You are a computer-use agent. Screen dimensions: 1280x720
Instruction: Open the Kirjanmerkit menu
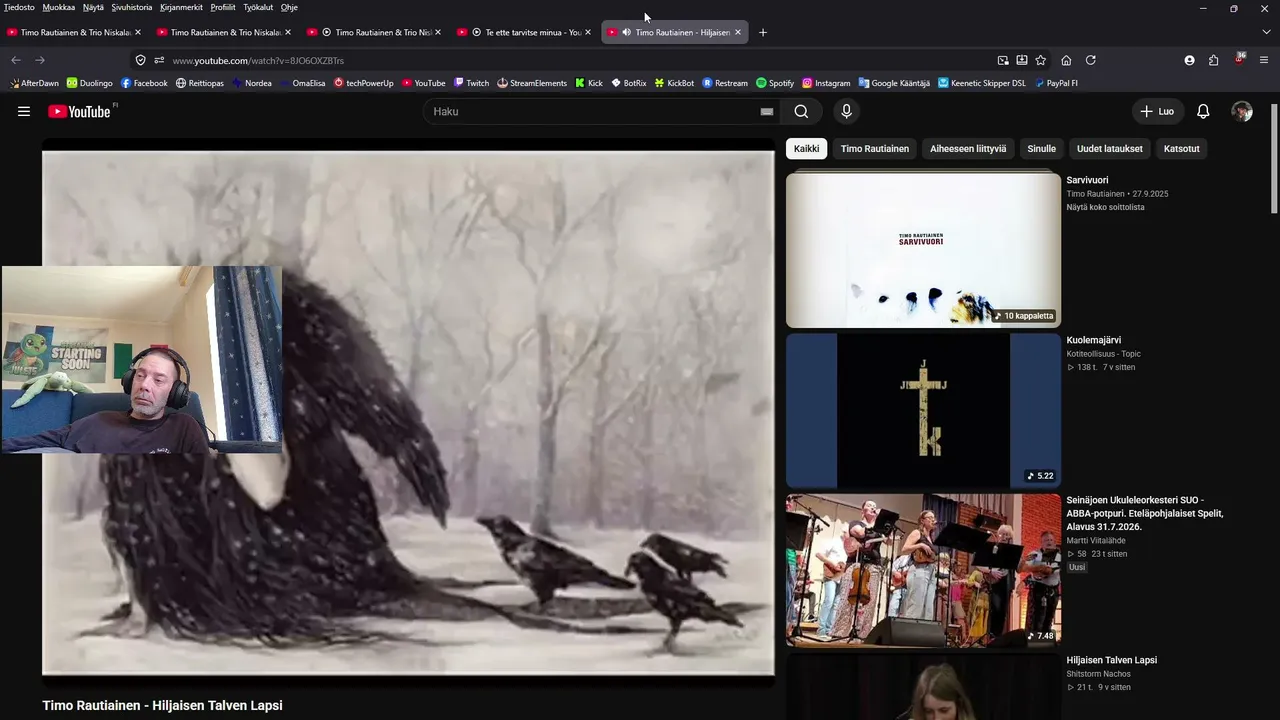(182, 7)
